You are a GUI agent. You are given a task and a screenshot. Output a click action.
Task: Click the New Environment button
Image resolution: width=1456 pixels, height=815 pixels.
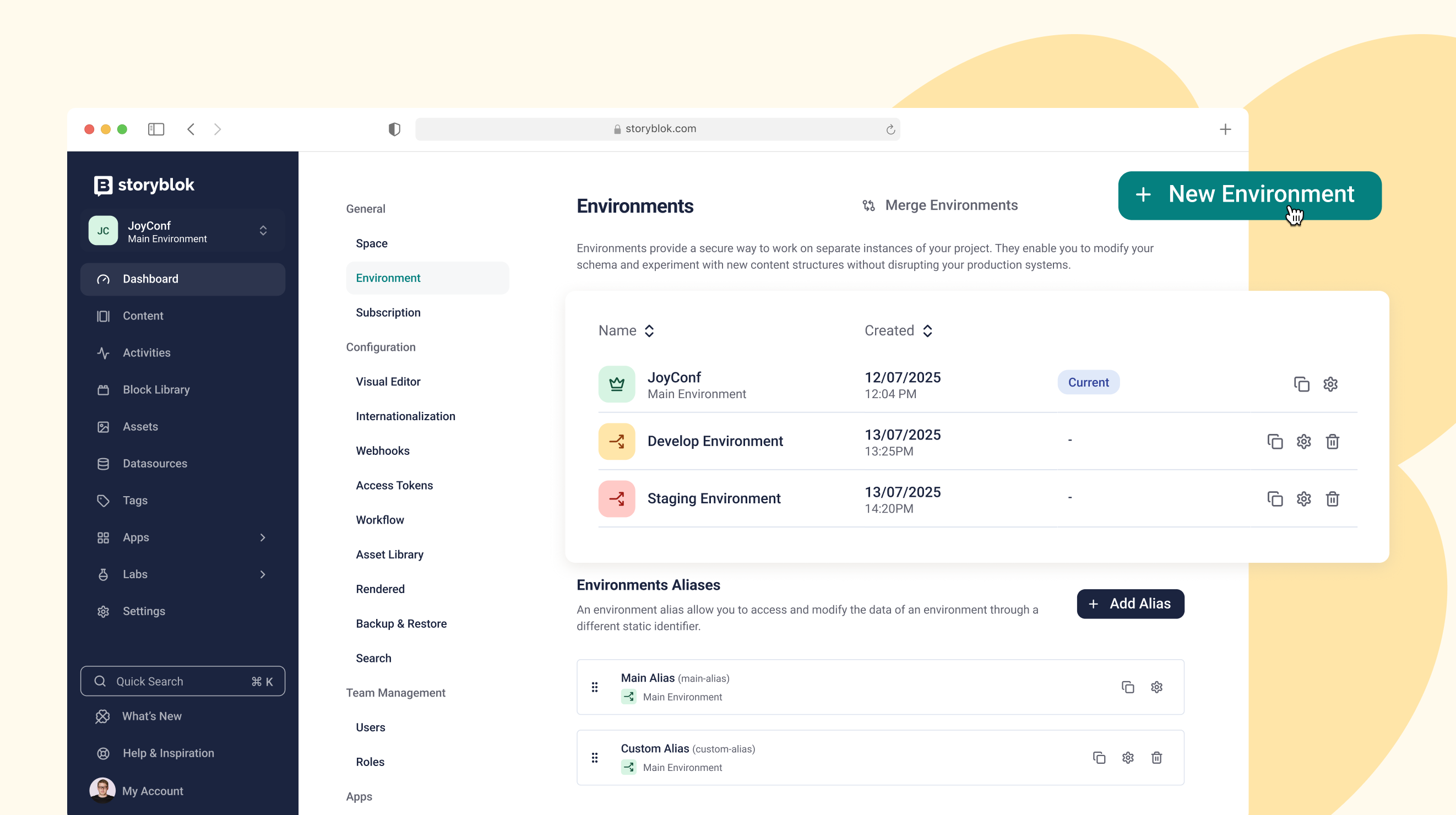coord(1249,195)
